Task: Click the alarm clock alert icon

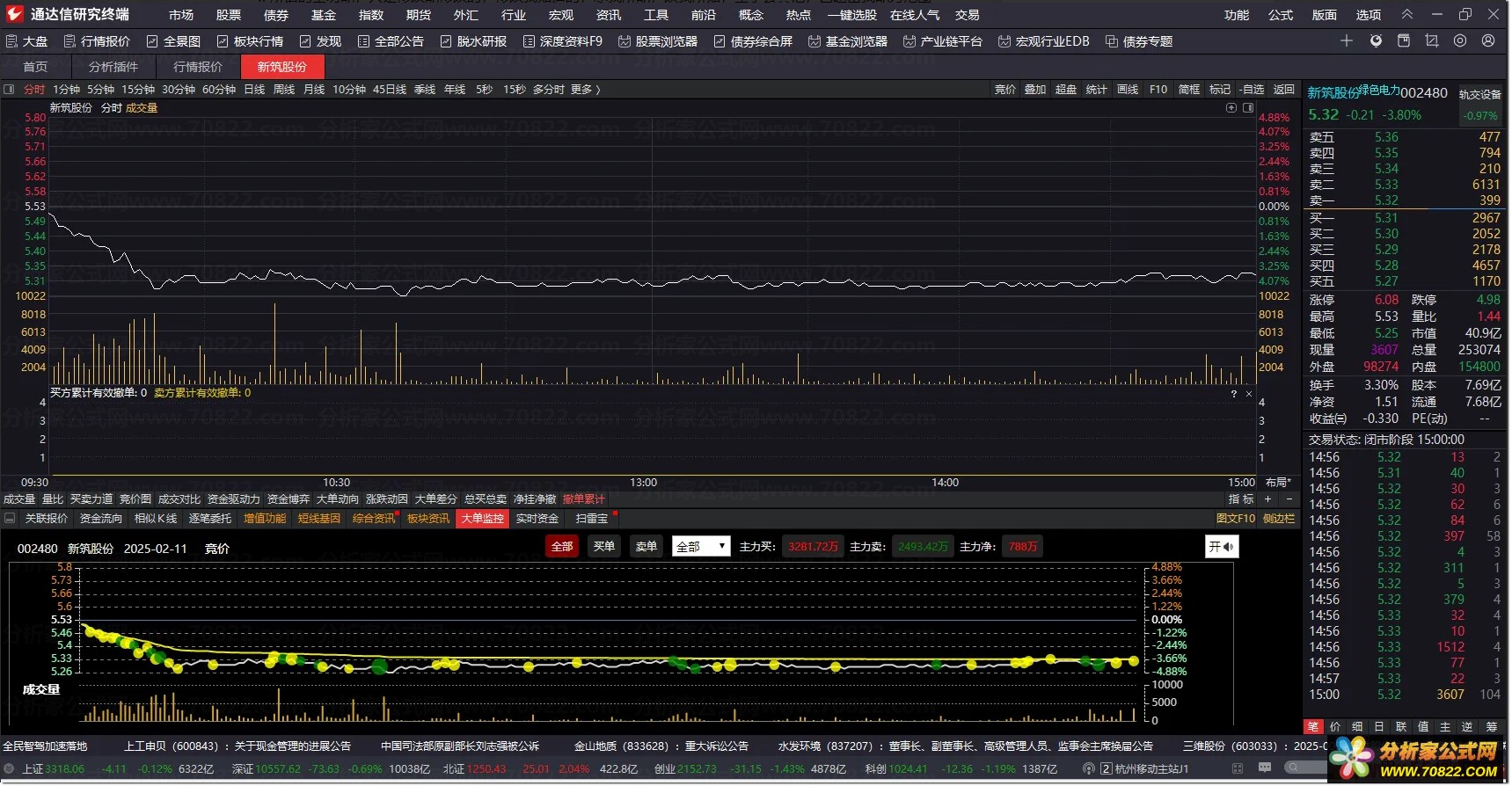Action: pyautogui.click(x=1377, y=40)
